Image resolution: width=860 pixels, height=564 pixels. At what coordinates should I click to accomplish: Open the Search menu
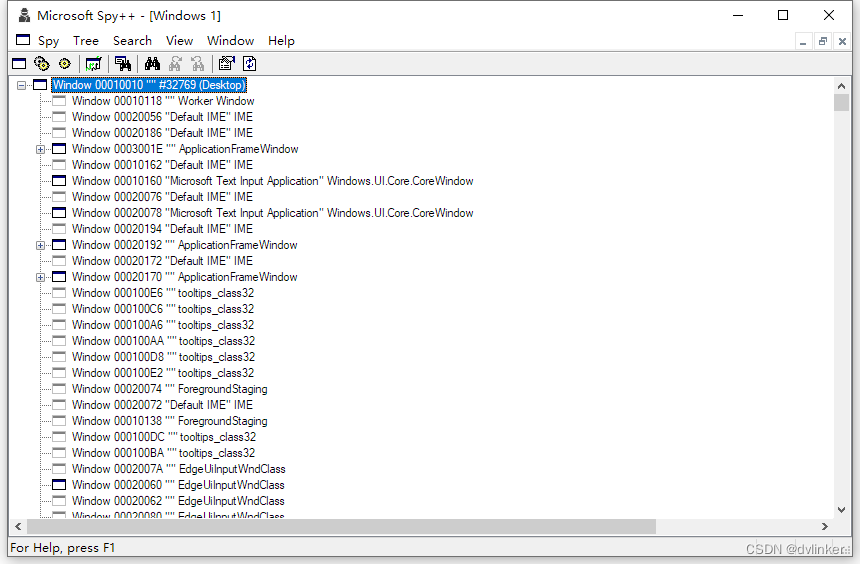132,41
